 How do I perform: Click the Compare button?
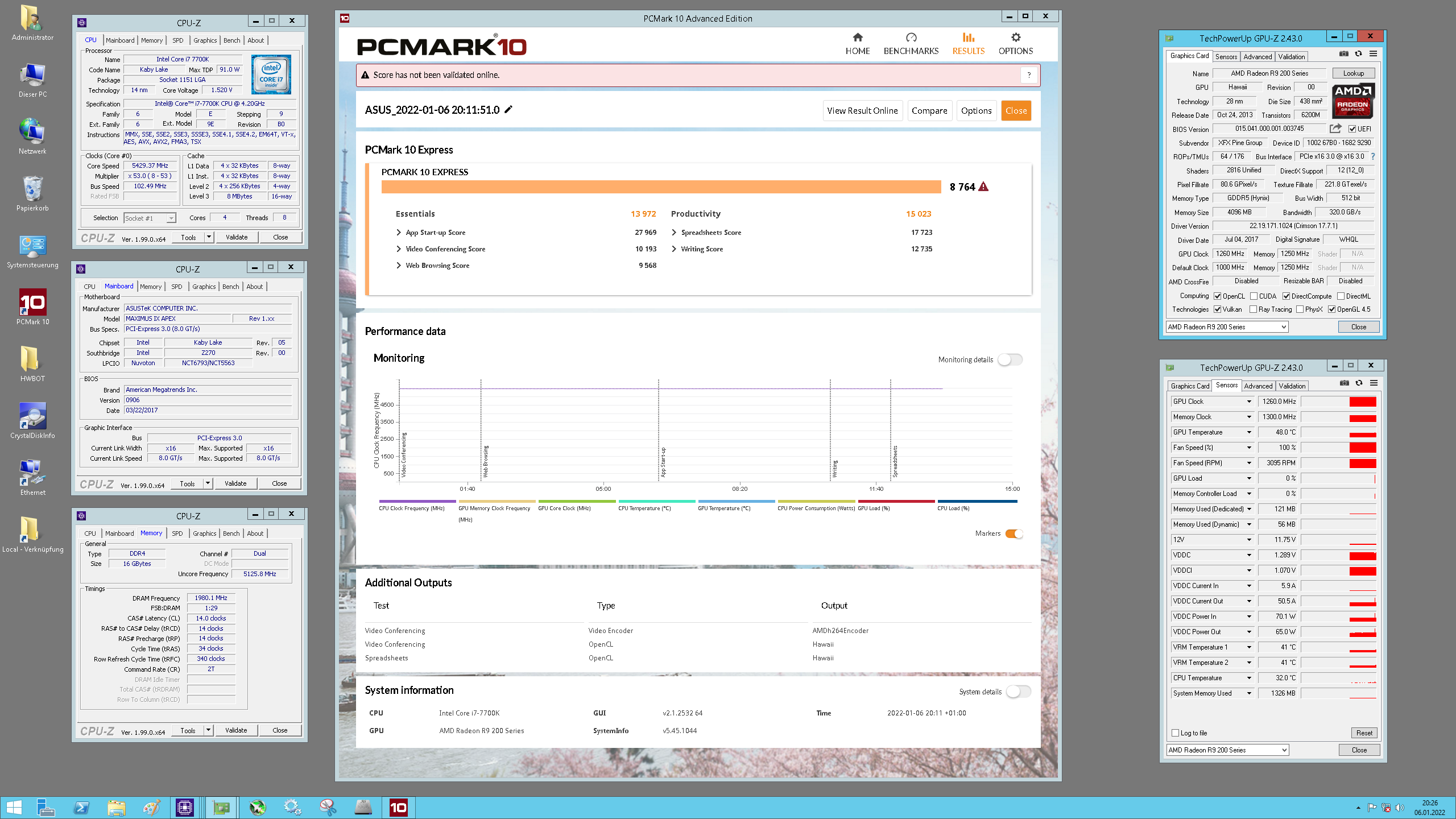pyautogui.click(x=929, y=111)
